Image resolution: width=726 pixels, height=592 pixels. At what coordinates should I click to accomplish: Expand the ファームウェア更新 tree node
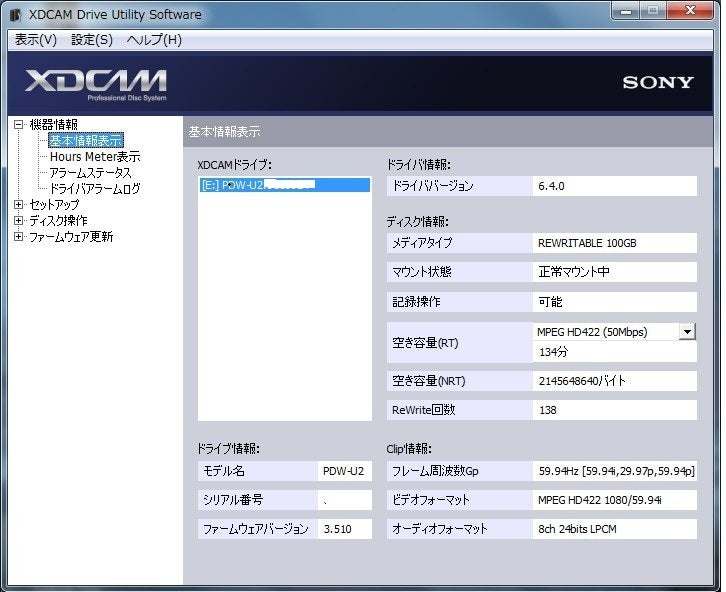(x=19, y=237)
